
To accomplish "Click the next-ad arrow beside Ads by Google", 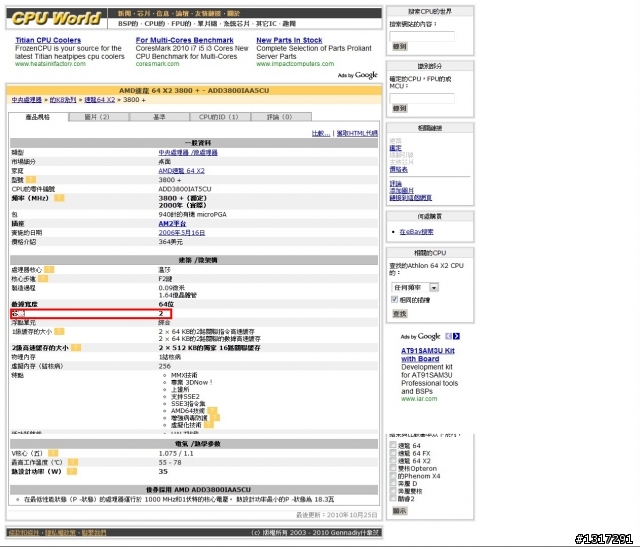I will coord(456,336).
